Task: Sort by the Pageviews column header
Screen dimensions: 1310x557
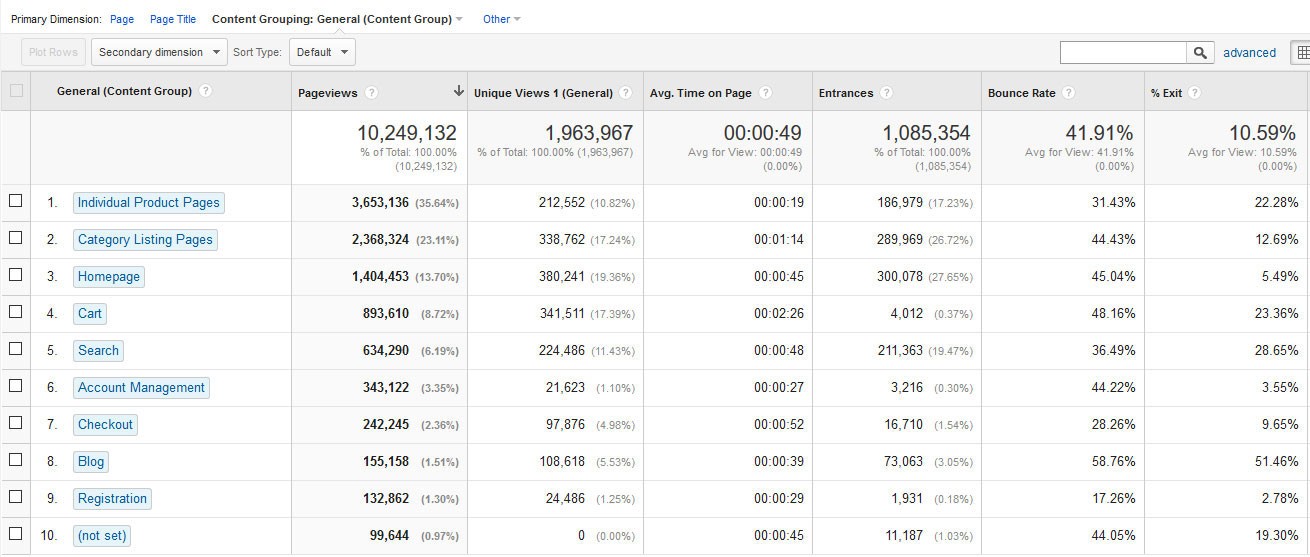Action: click(x=327, y=93)
